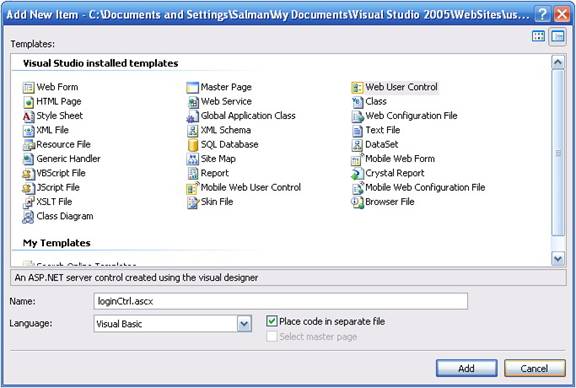Click the Class Diagram label text
This screenshot has width=576, height=388.
coord(65,216)
